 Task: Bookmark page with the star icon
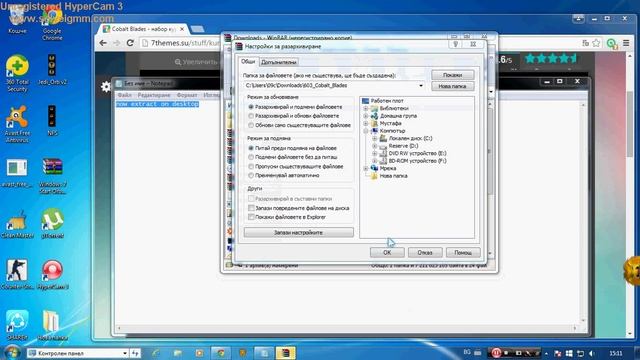[x=596, y=43]
